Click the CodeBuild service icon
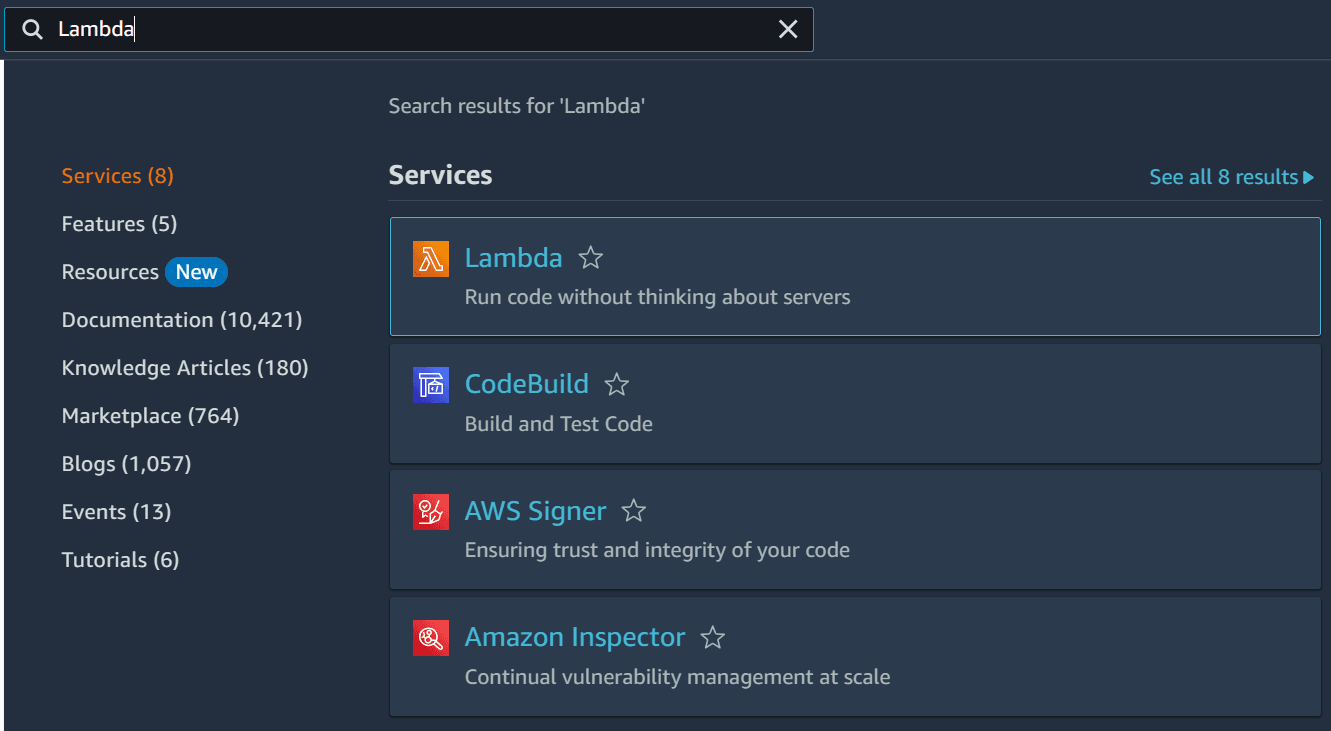Viewport: 1331px width, 731px height. (x=431, y=384)
